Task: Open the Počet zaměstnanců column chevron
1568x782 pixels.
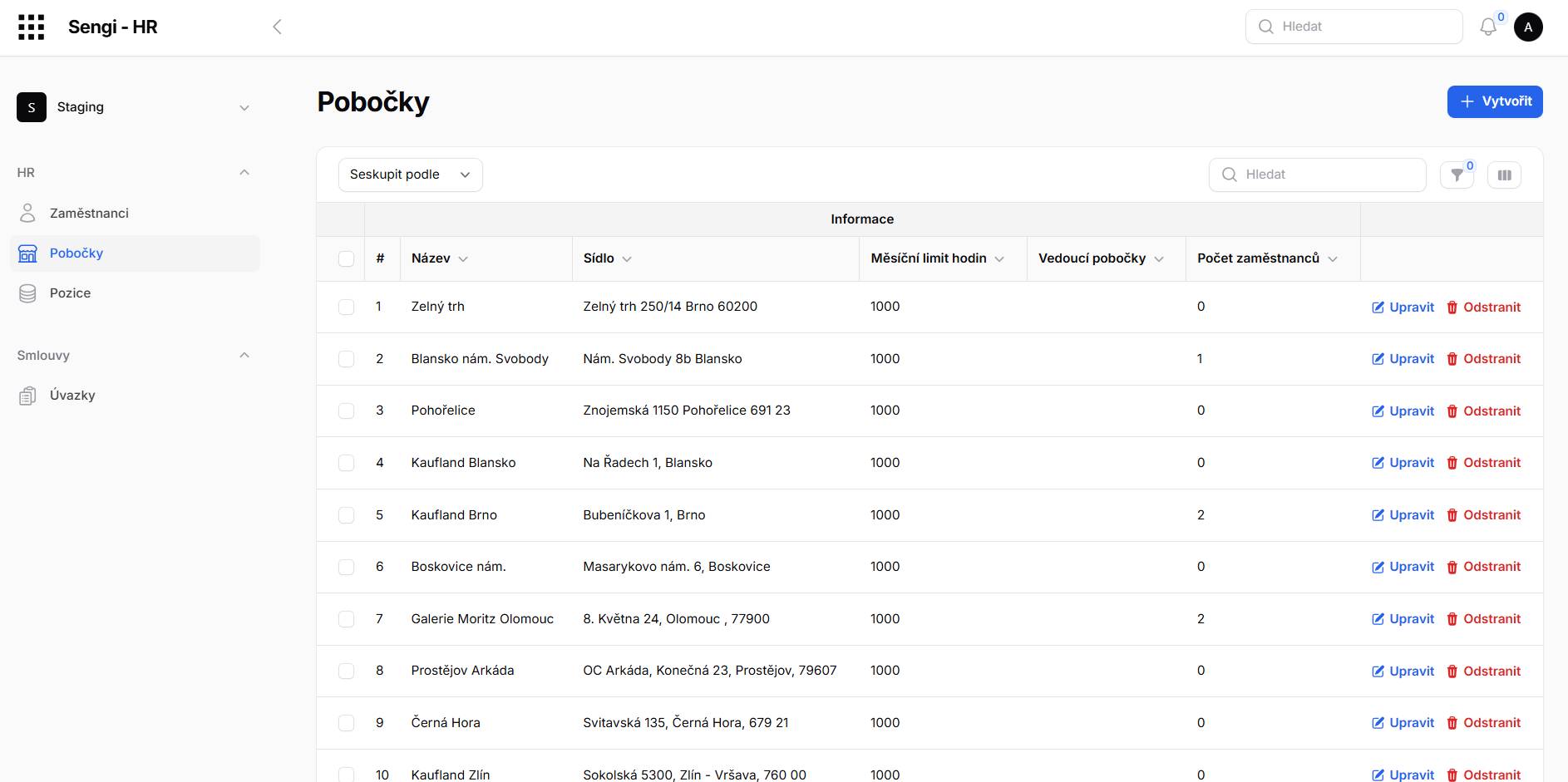Action: click(x=1333, y=259)
